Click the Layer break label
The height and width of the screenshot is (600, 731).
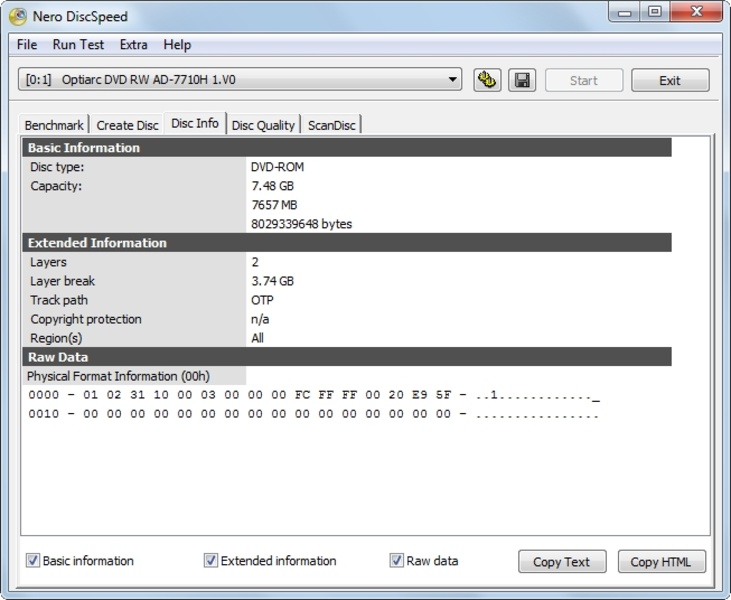(62, 281)
